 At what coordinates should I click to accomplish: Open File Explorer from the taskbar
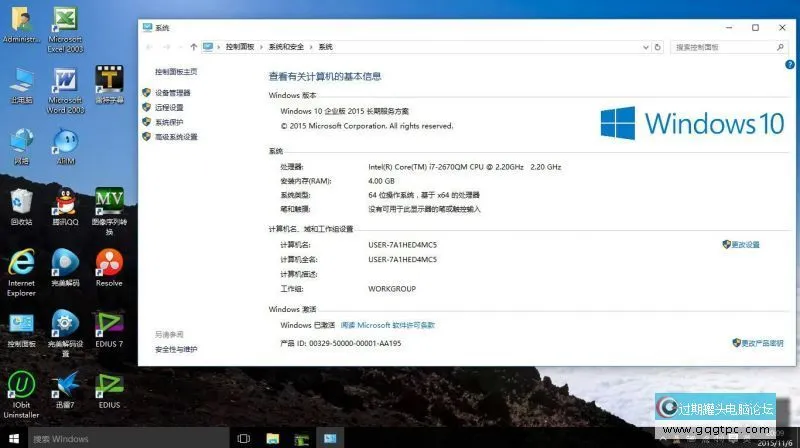pos(272,438)
